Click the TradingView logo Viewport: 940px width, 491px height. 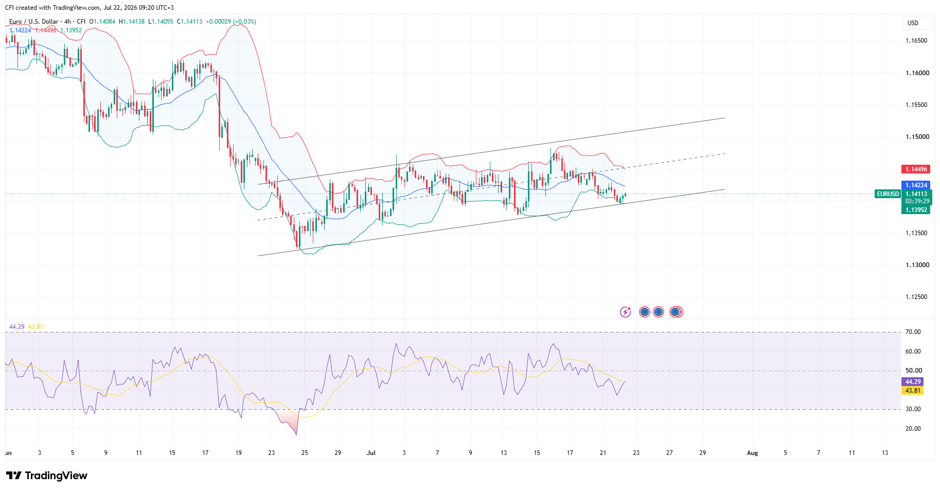(x=47, y=475)
